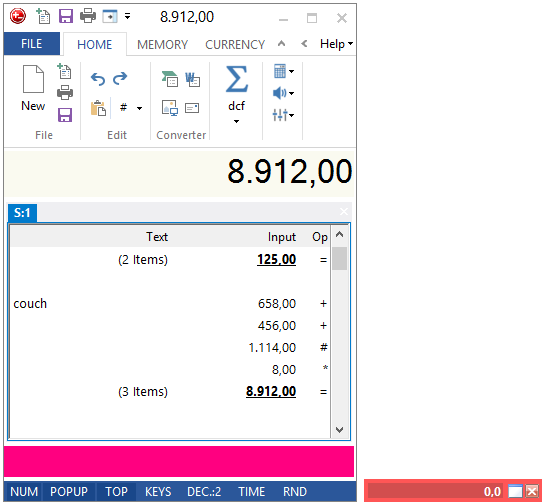Select the 8.912,00 result in the tape
The image size is (545, 504).
pyautogui.click(x=271, y=391)
